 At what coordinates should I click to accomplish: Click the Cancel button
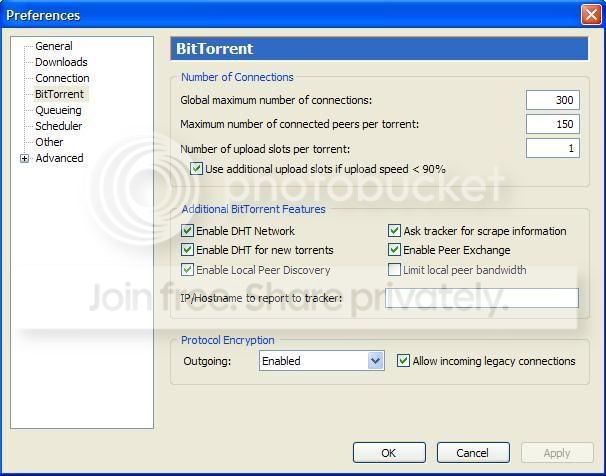point(473,452)
